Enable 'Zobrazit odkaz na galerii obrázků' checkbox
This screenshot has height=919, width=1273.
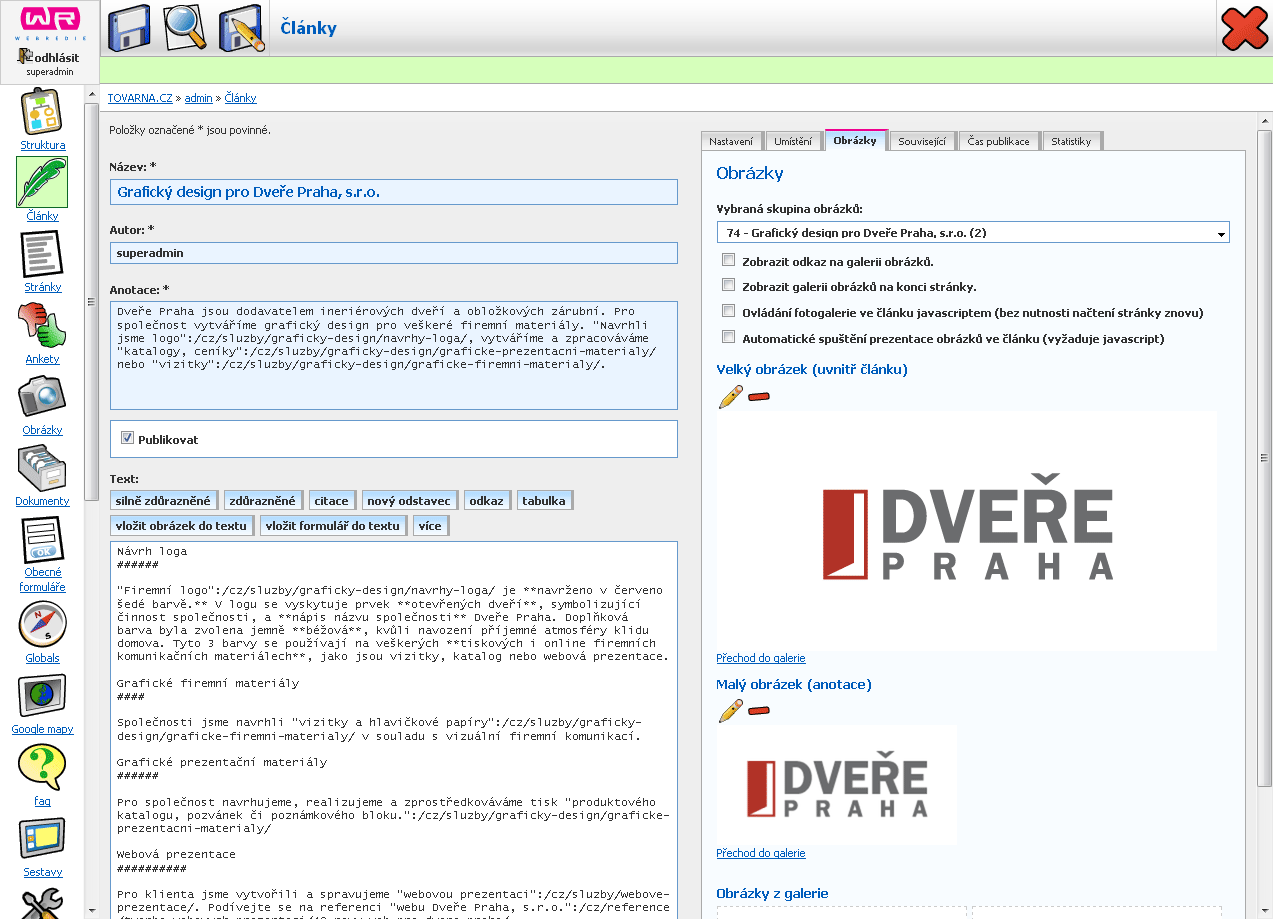[x=728, y=260]
